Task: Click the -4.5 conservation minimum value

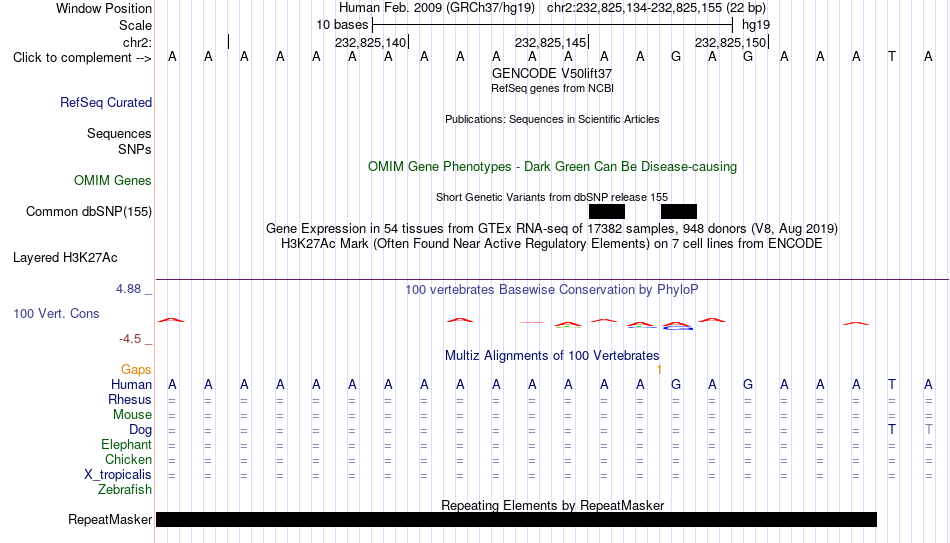Action: point(130,339)
